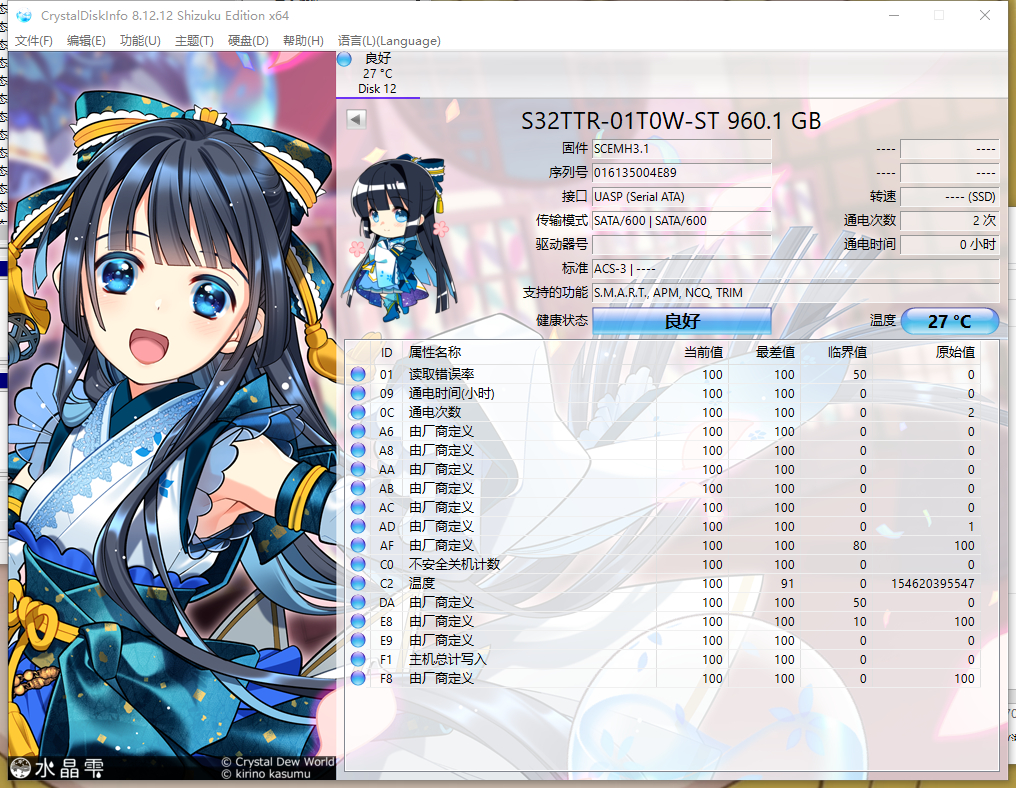Close the CrystalDiskInfo window

pyautogui.click(x=985, y=15)
